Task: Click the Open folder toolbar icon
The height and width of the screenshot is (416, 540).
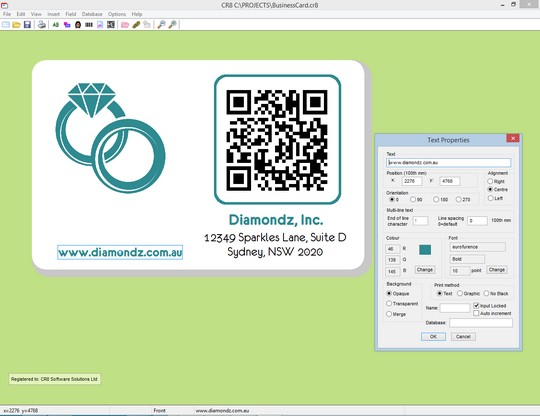Action: click(x=16, y=25)
